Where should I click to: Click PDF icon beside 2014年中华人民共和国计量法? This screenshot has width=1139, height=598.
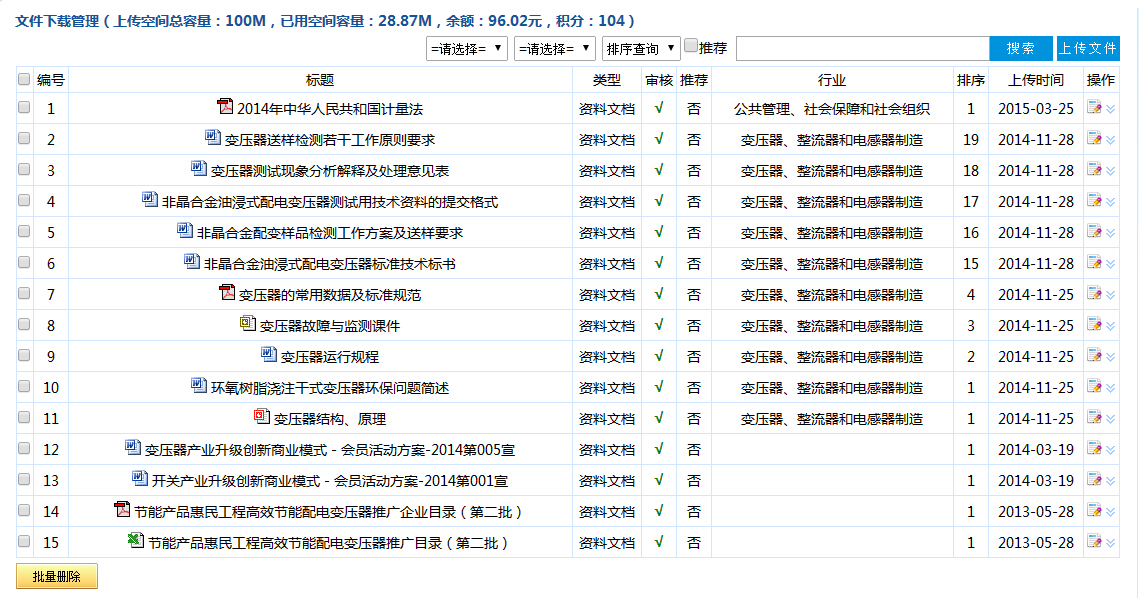click(x=225, y=107)
